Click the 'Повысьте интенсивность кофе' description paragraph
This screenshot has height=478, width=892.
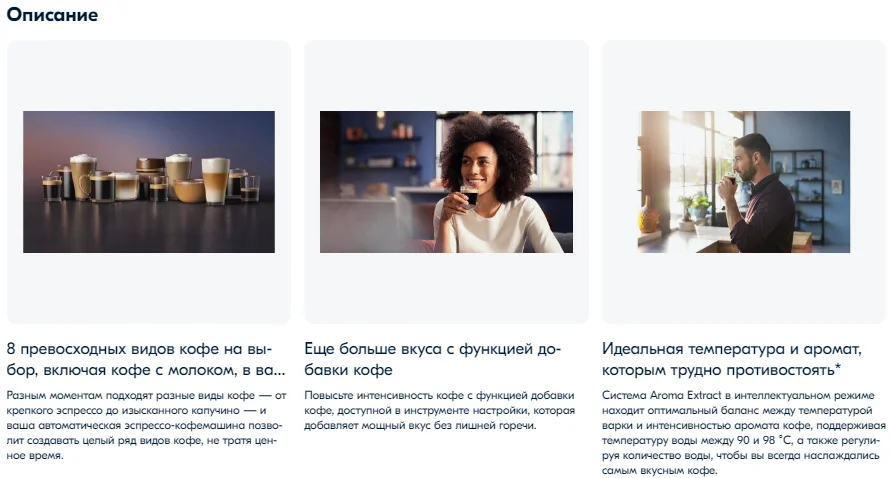[x=439, y=410]
